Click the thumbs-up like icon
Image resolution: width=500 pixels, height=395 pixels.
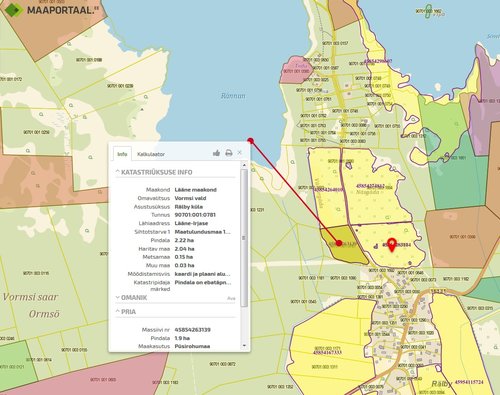[x=216, y=153]
